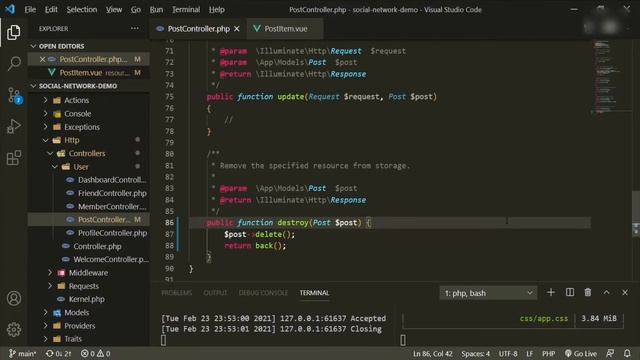Synchronize changes in status bar

pos(58,353)
